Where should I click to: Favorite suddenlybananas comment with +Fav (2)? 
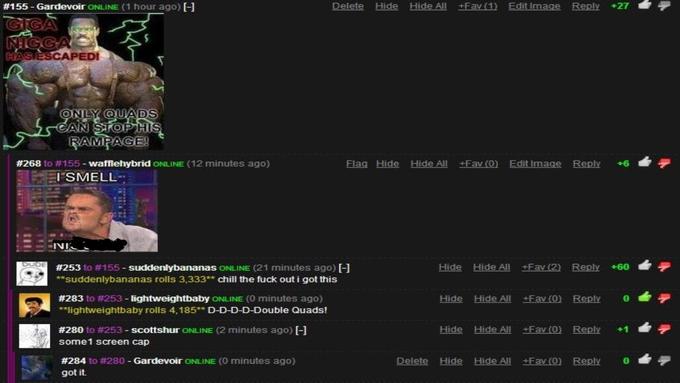pos(541,267)
